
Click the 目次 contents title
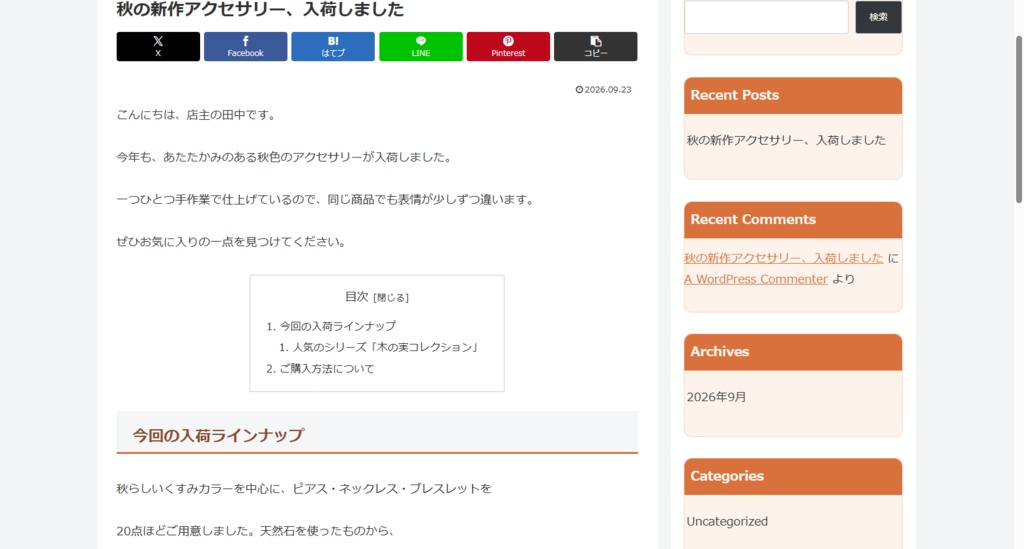pos(357,296)
